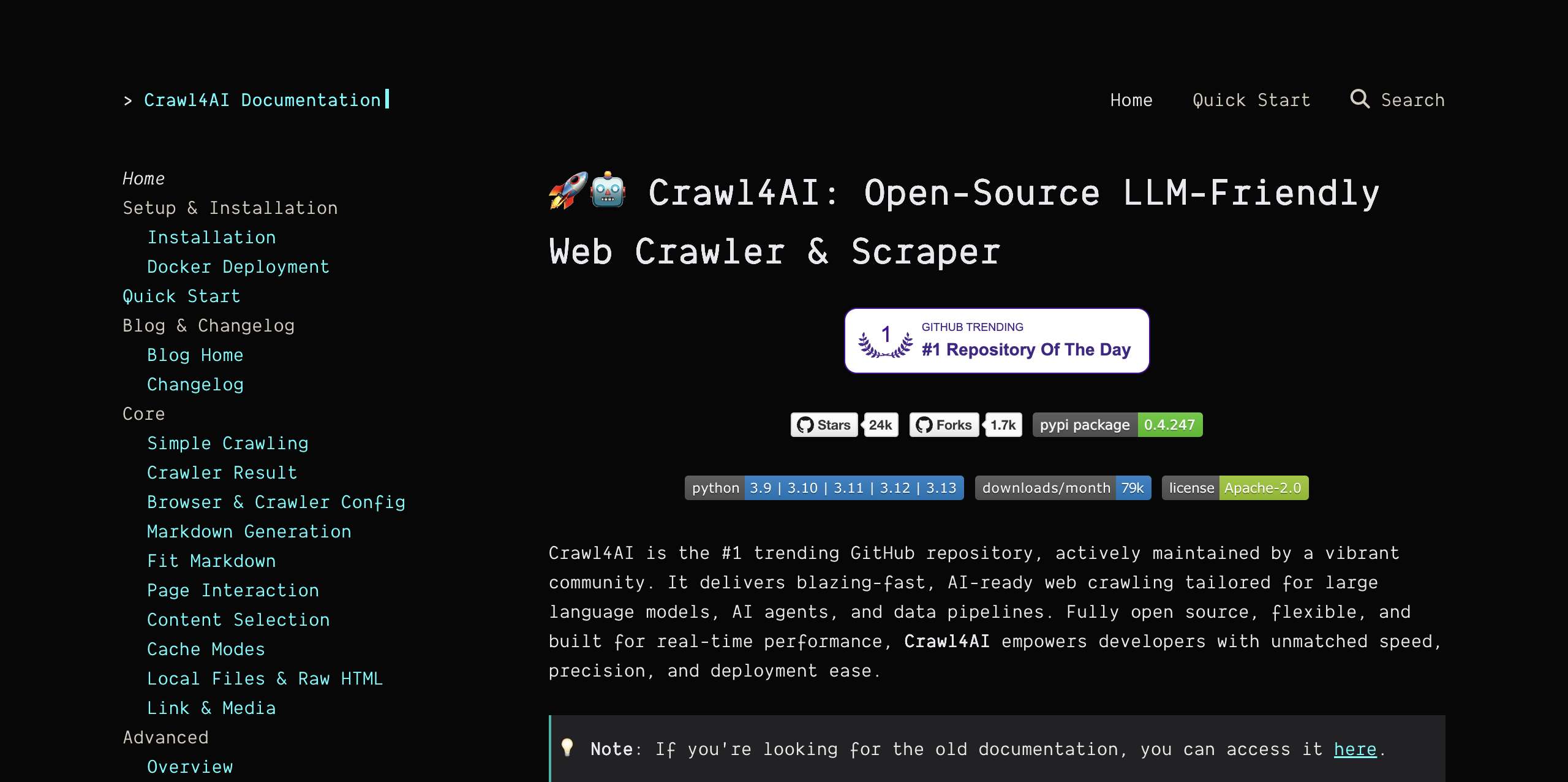Open Browser & Crawler Config docs
The height and width of the screenshot is (782, 1568).
276,502
